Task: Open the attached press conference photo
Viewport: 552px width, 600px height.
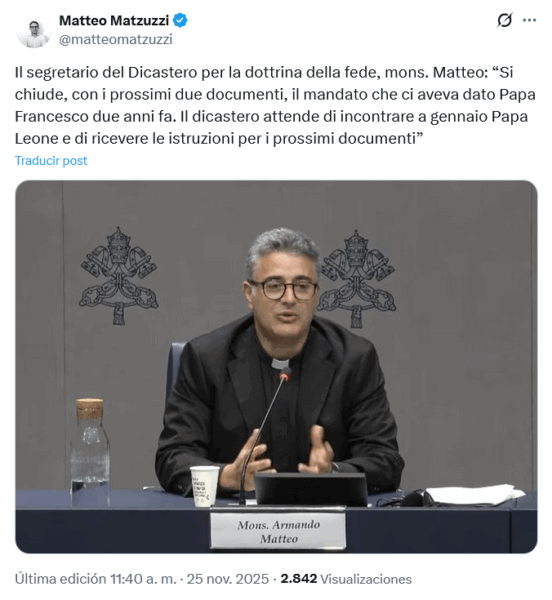Action: 276,367
